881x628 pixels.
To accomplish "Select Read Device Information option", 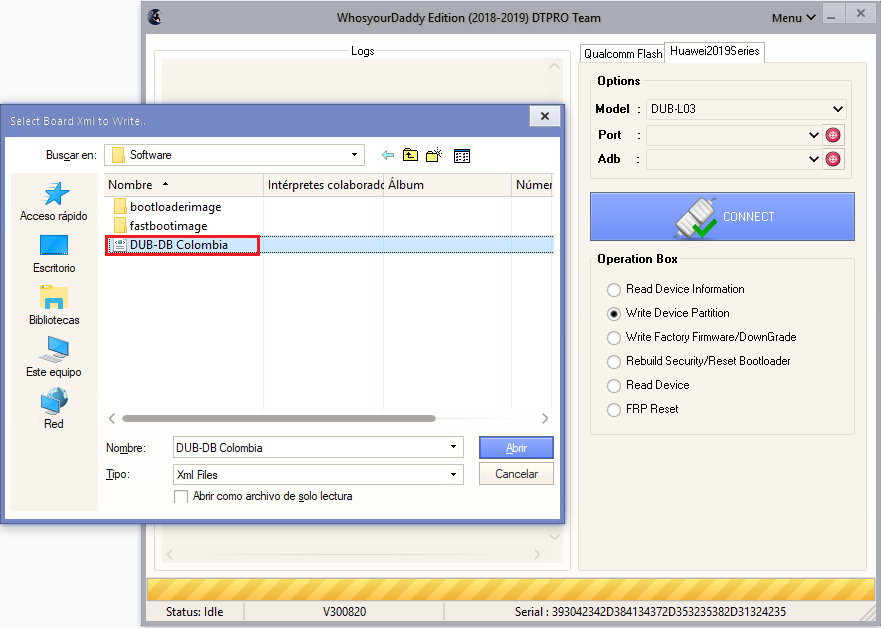I will (x=676, y=289).
